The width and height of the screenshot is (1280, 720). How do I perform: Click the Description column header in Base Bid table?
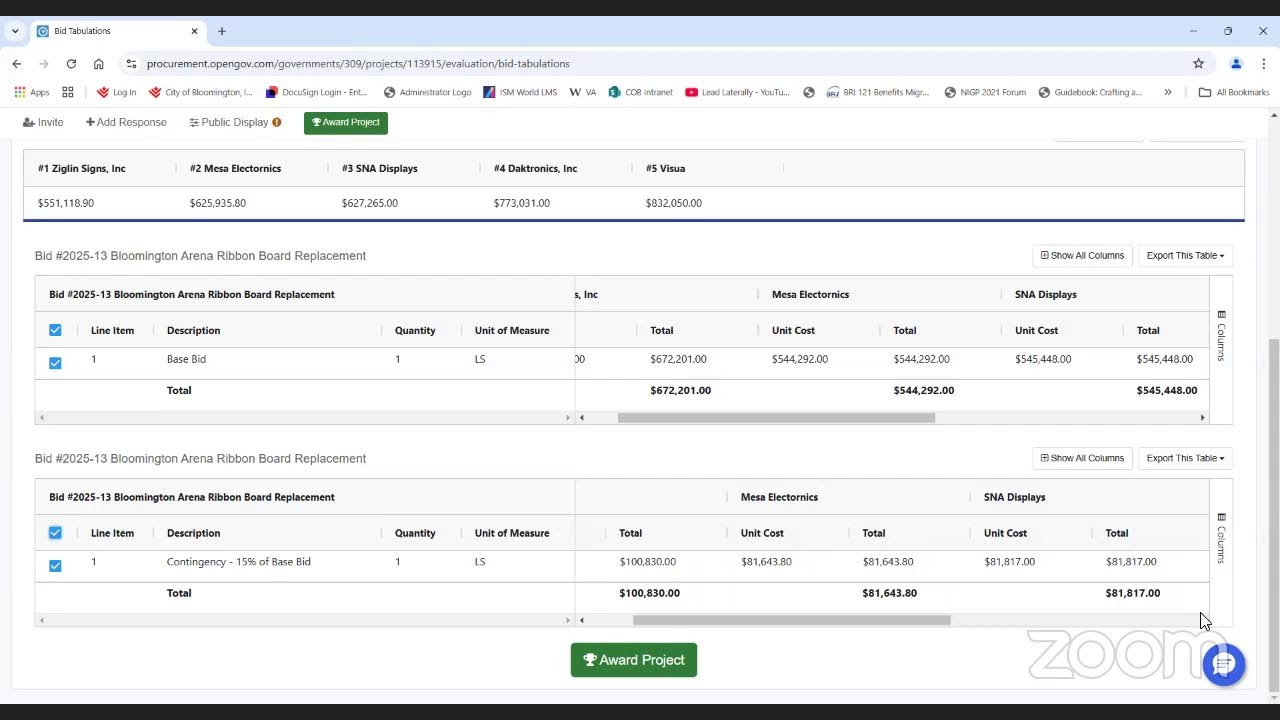click(x=193, y=330)
